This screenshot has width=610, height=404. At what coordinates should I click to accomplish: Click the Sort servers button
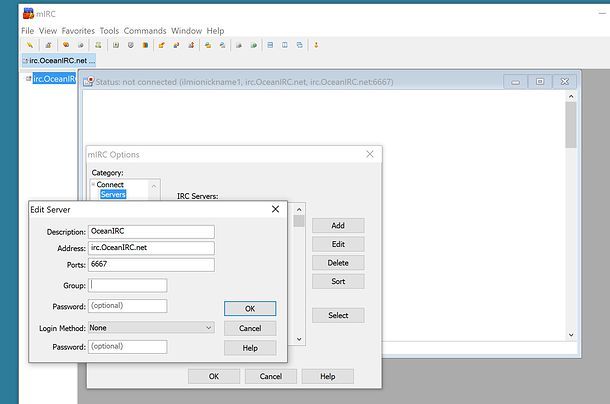[338, 281]
